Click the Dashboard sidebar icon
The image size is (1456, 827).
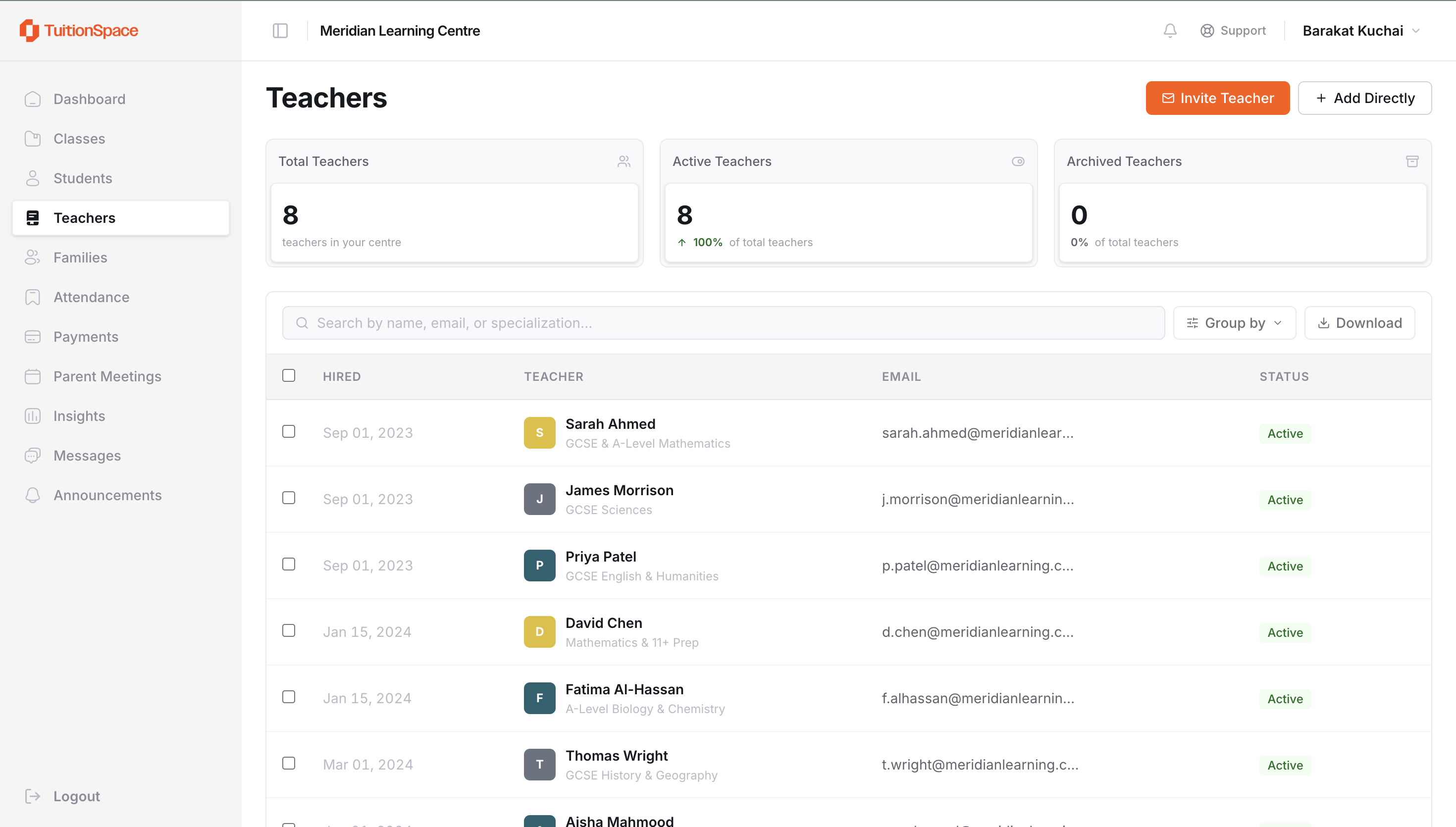(x=33, y=99)
